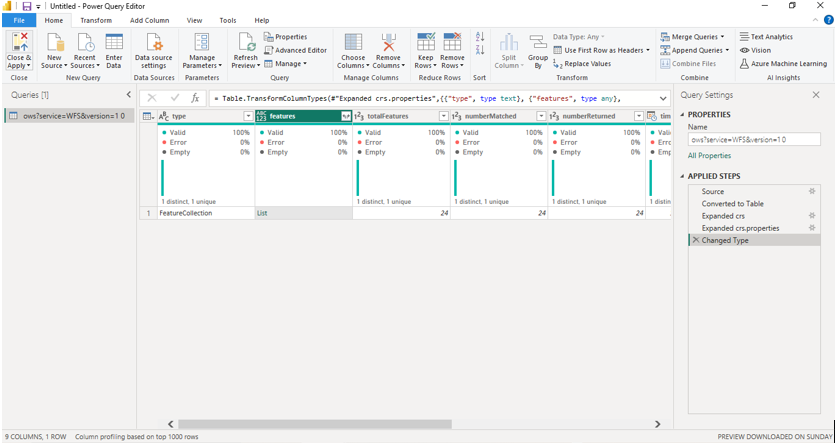The image size is (839, 443).
Task: Close the Query Settings pane
Action: (816, 95)
